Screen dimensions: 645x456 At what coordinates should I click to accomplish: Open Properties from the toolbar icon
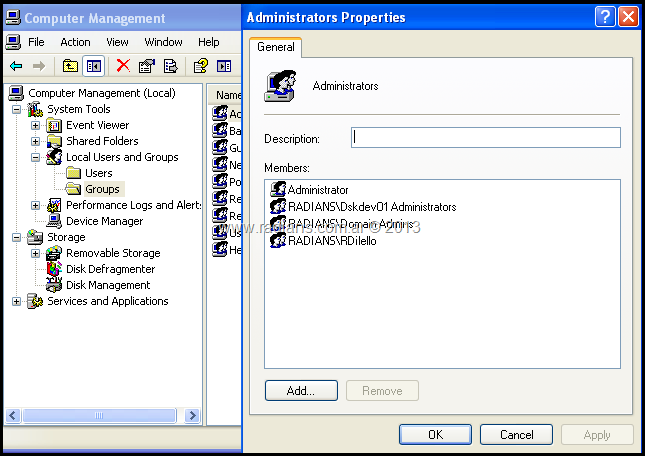pos(147,66)
